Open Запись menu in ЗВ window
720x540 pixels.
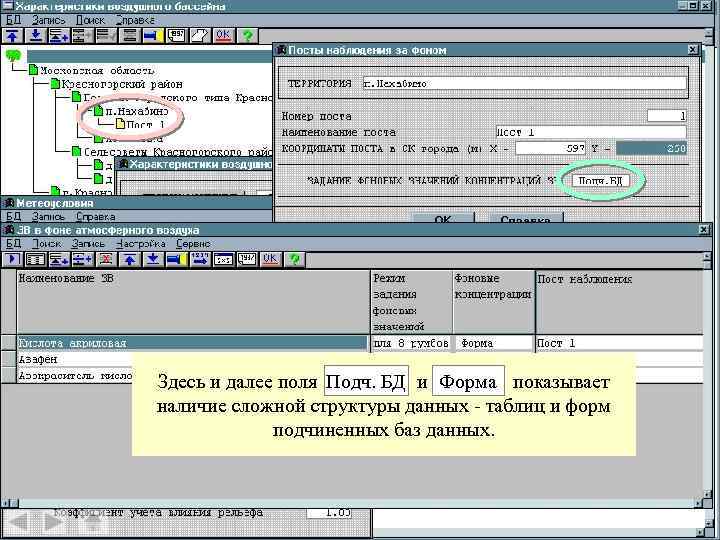click(x=88, y=244)
